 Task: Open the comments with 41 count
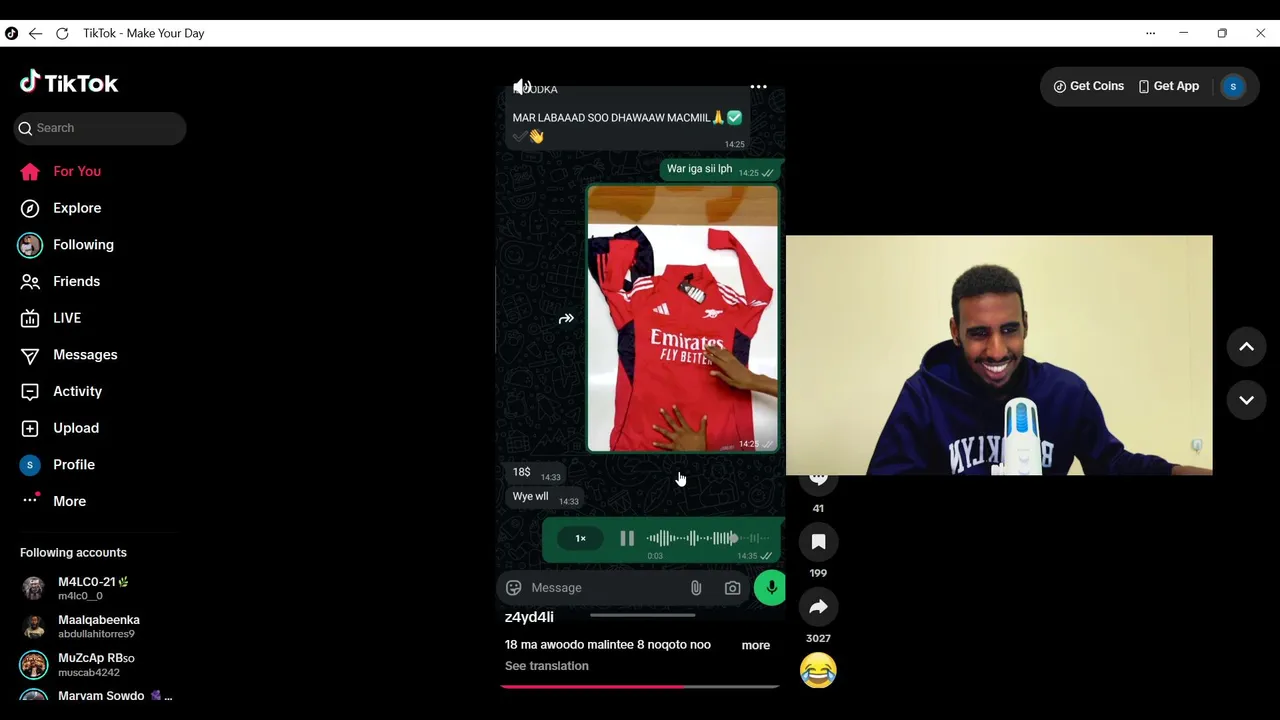tap(818, 483)
